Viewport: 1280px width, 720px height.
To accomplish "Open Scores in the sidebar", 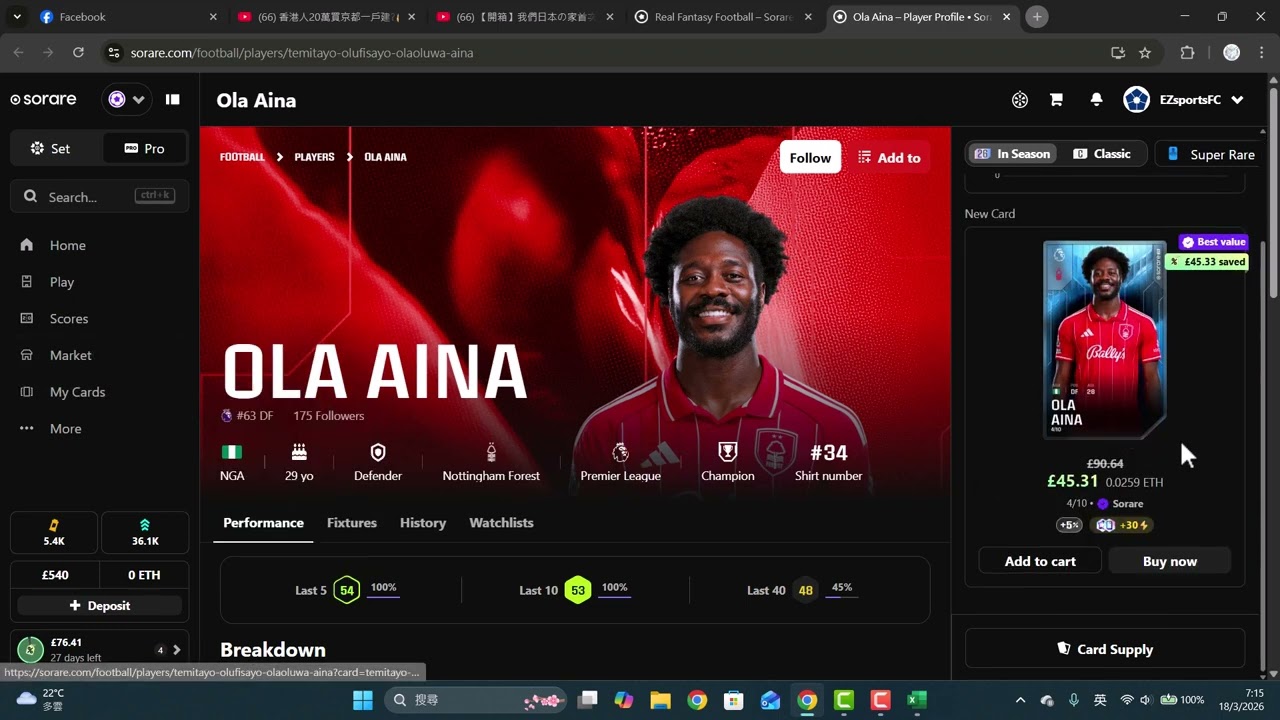I will pos(69,319).
